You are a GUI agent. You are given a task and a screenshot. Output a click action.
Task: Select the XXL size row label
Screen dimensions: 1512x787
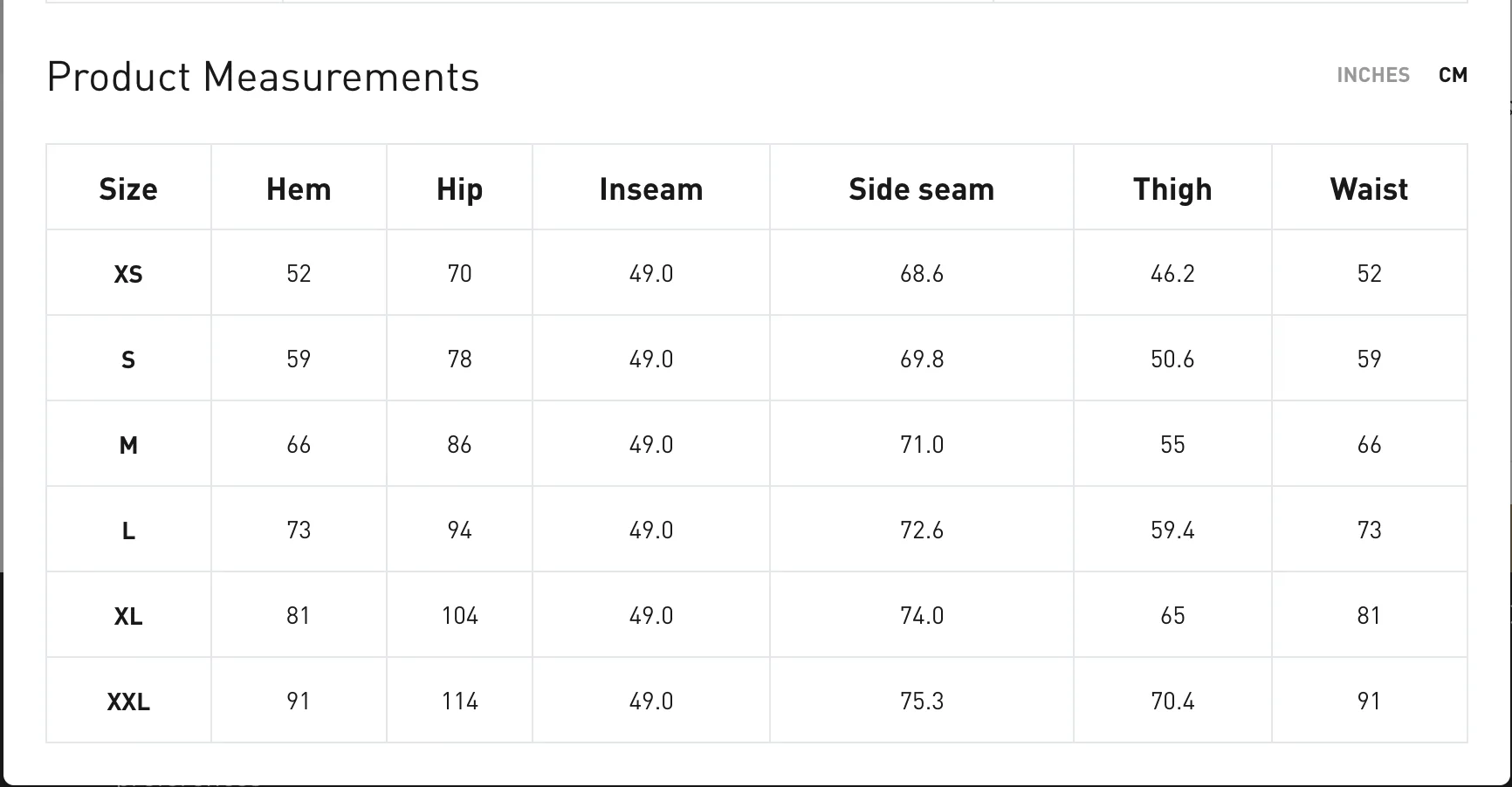click(128, 701)
